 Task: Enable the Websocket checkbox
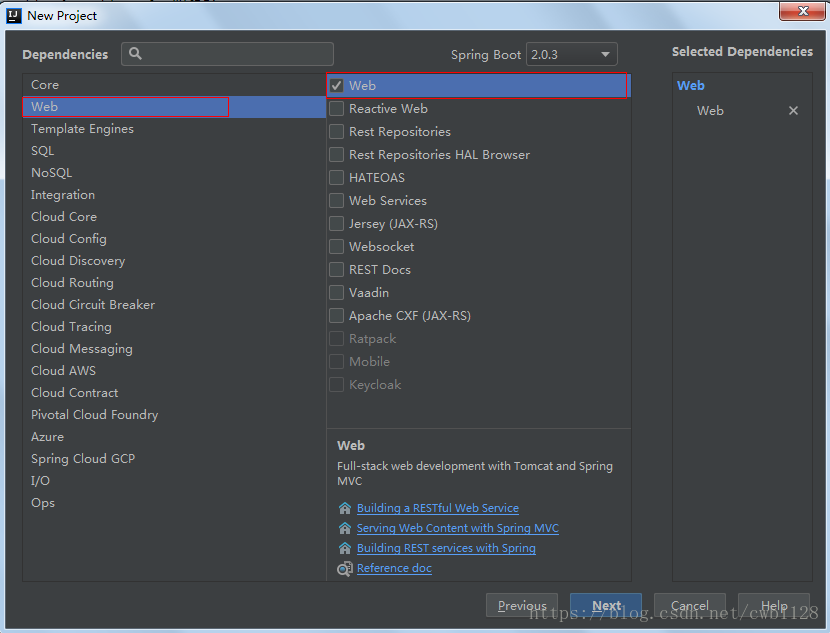coord(337,247)
